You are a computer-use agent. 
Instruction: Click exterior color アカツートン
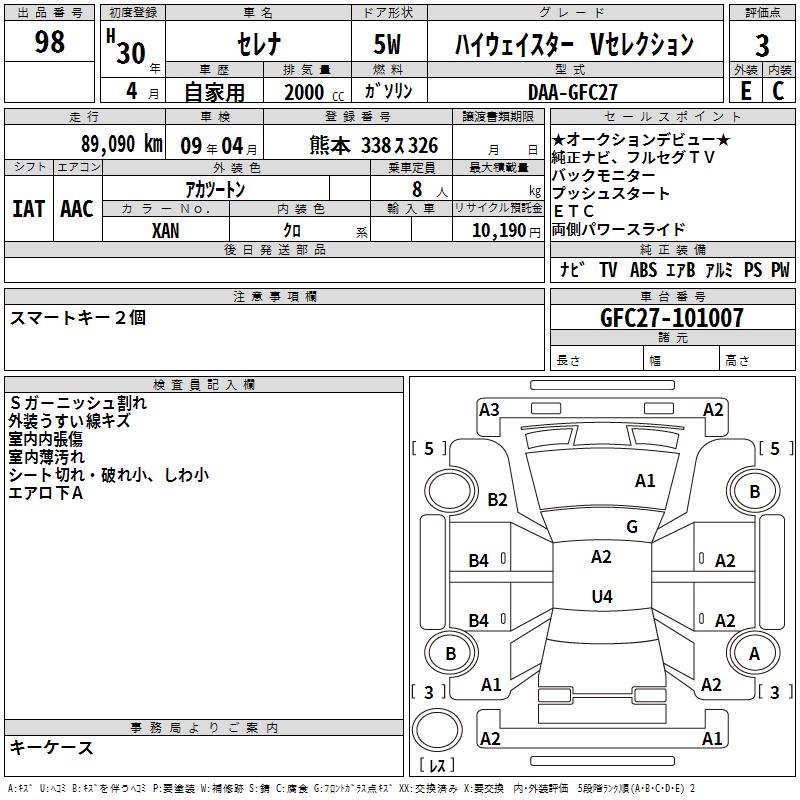click(215, 190)
